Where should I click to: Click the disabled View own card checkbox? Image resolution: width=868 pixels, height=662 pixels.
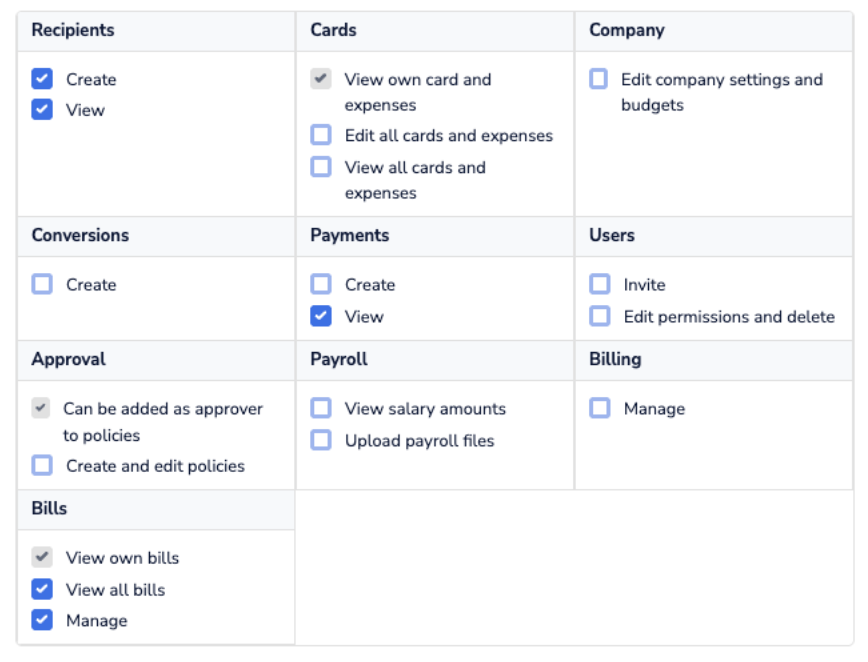(321, 79)
